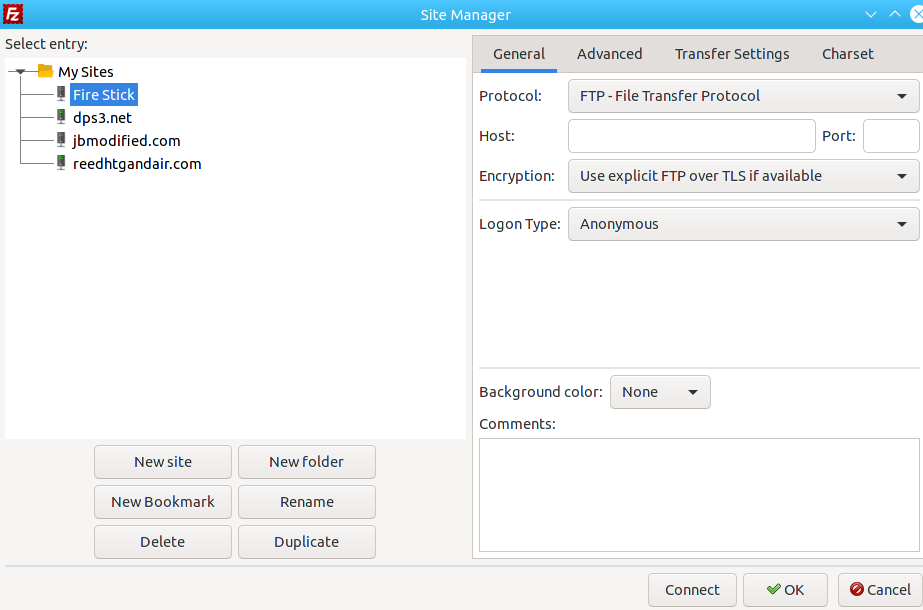The image size is (923, 610).
Task: Click the Connect button
Action: (x=692, y=590)
